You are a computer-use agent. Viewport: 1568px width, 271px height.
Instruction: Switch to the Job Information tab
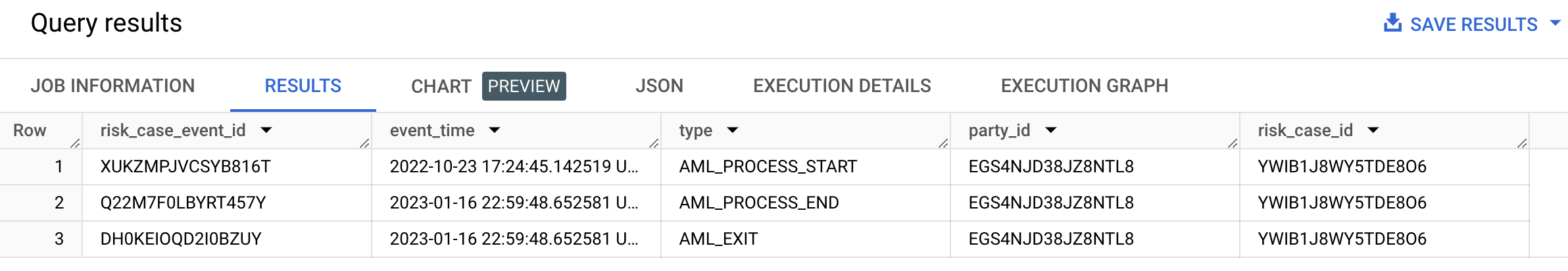pos(112,86)
